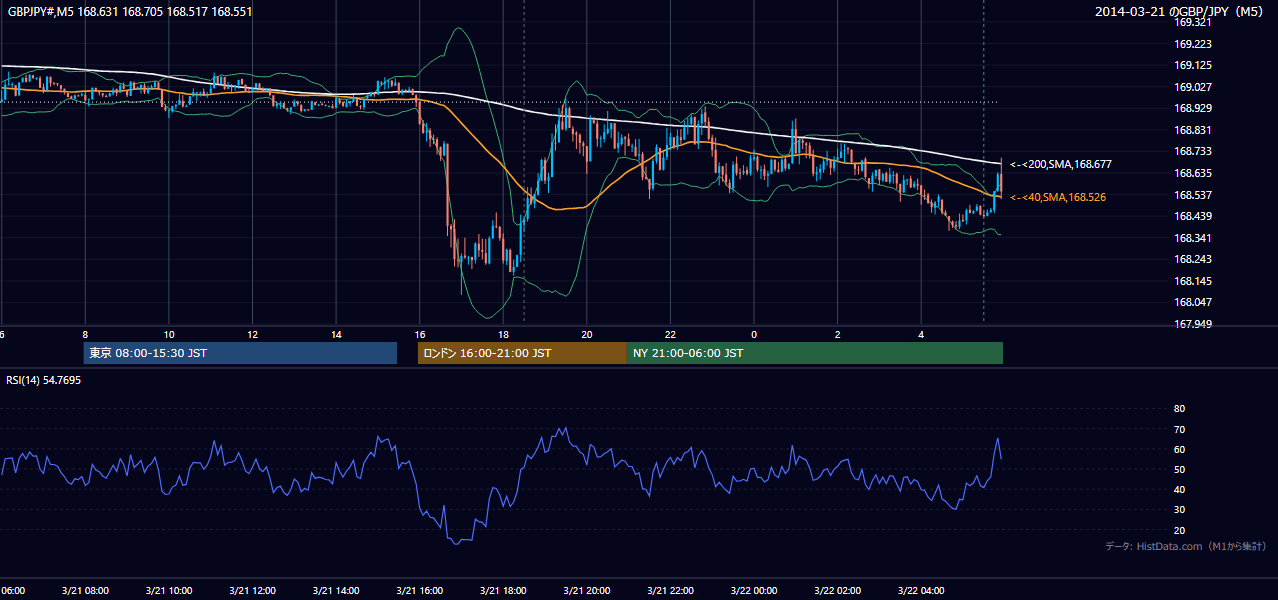This screenshot has height=600, width=1278.
Task: Click the bottom date label 3/21 18:00
Action: pos(504,591)
